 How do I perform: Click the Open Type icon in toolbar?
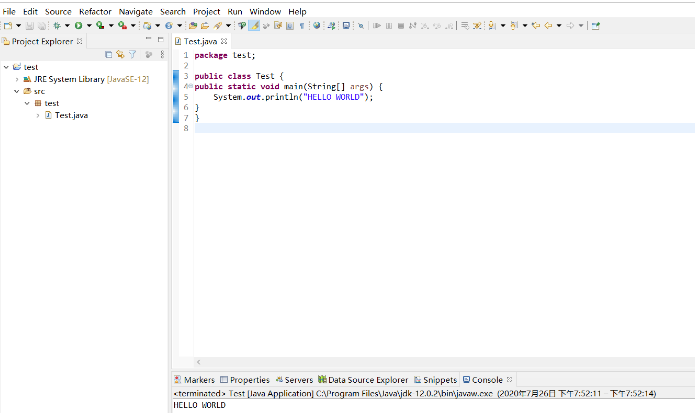coord(193,26)
